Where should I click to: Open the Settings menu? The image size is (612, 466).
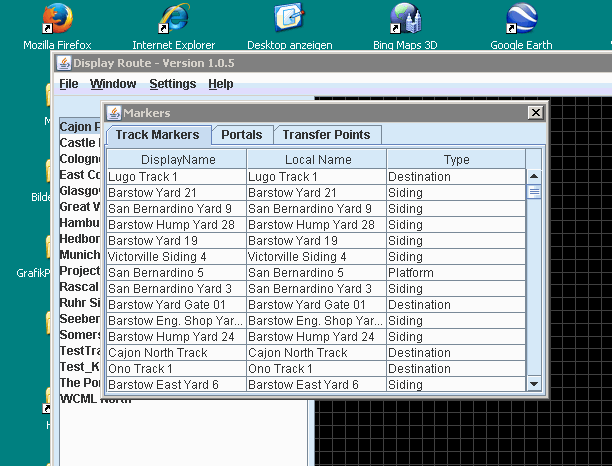tap(172, 84)
